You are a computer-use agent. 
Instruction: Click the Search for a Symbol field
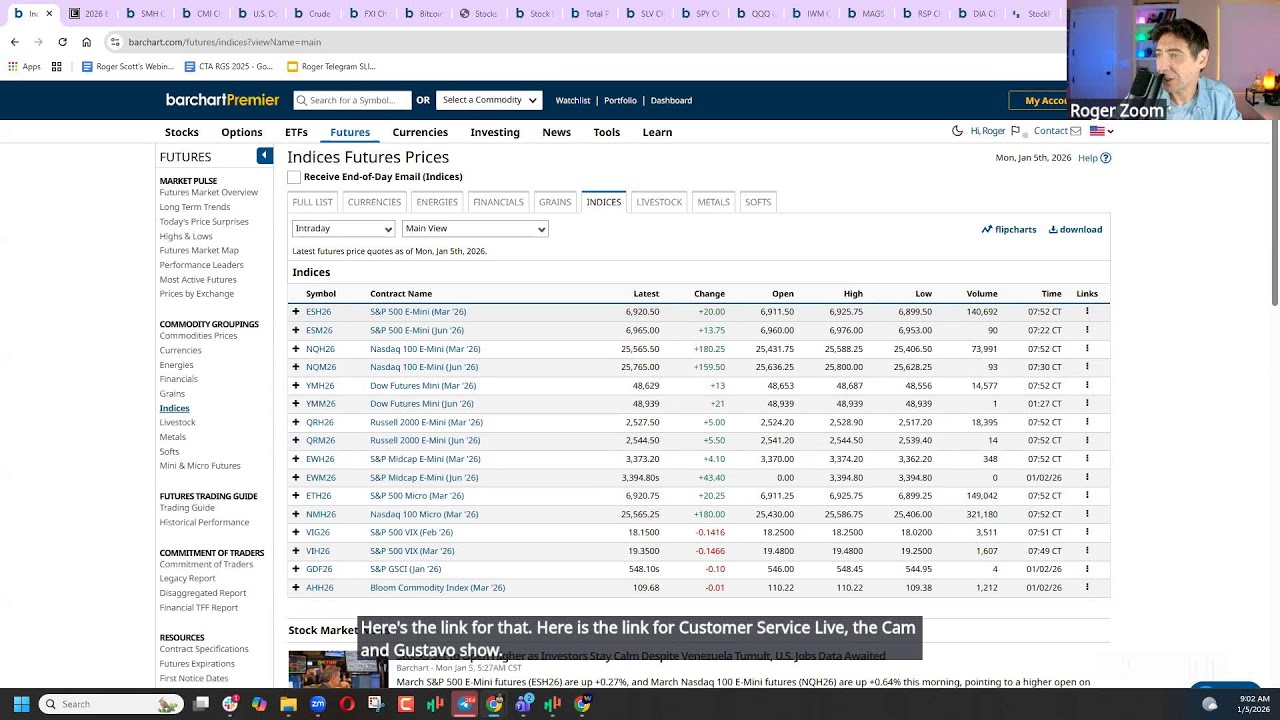[x=352, y=100]
